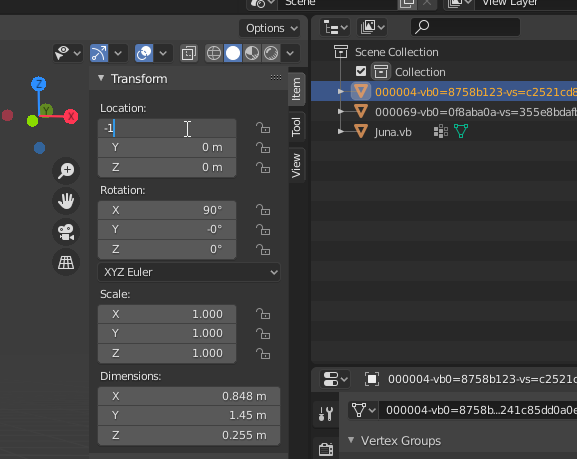Collapse the Transform panel
This screenshot has width=577, height=459.
101,78
